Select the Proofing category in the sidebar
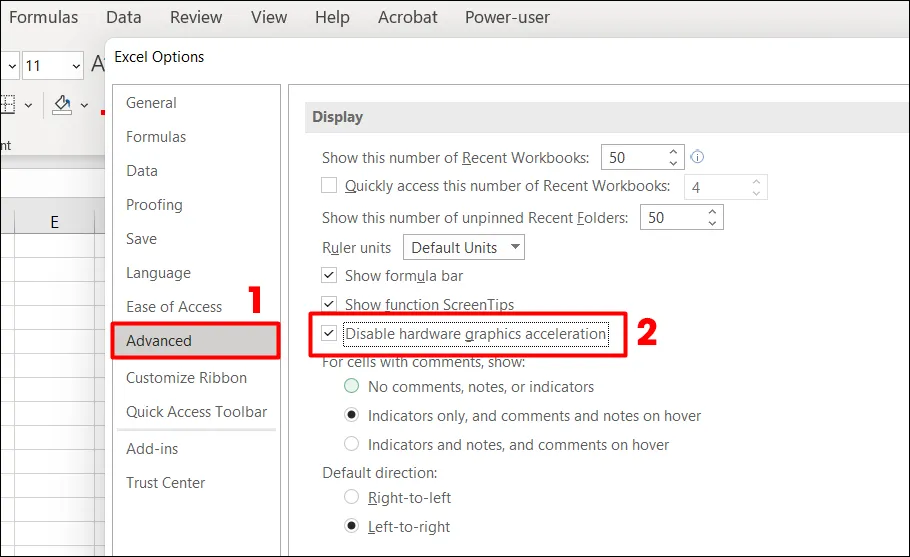The height and width of the screenshot is (557, 910). 154,205
